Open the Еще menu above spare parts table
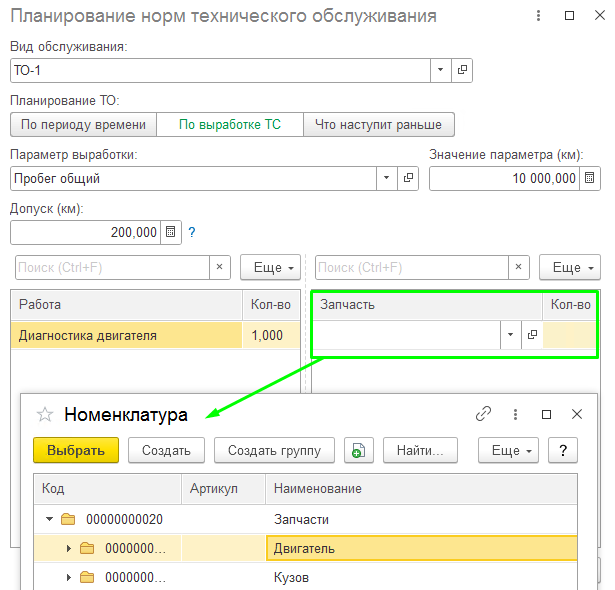This screenshot has height=590, width=615. click(570, 267)
